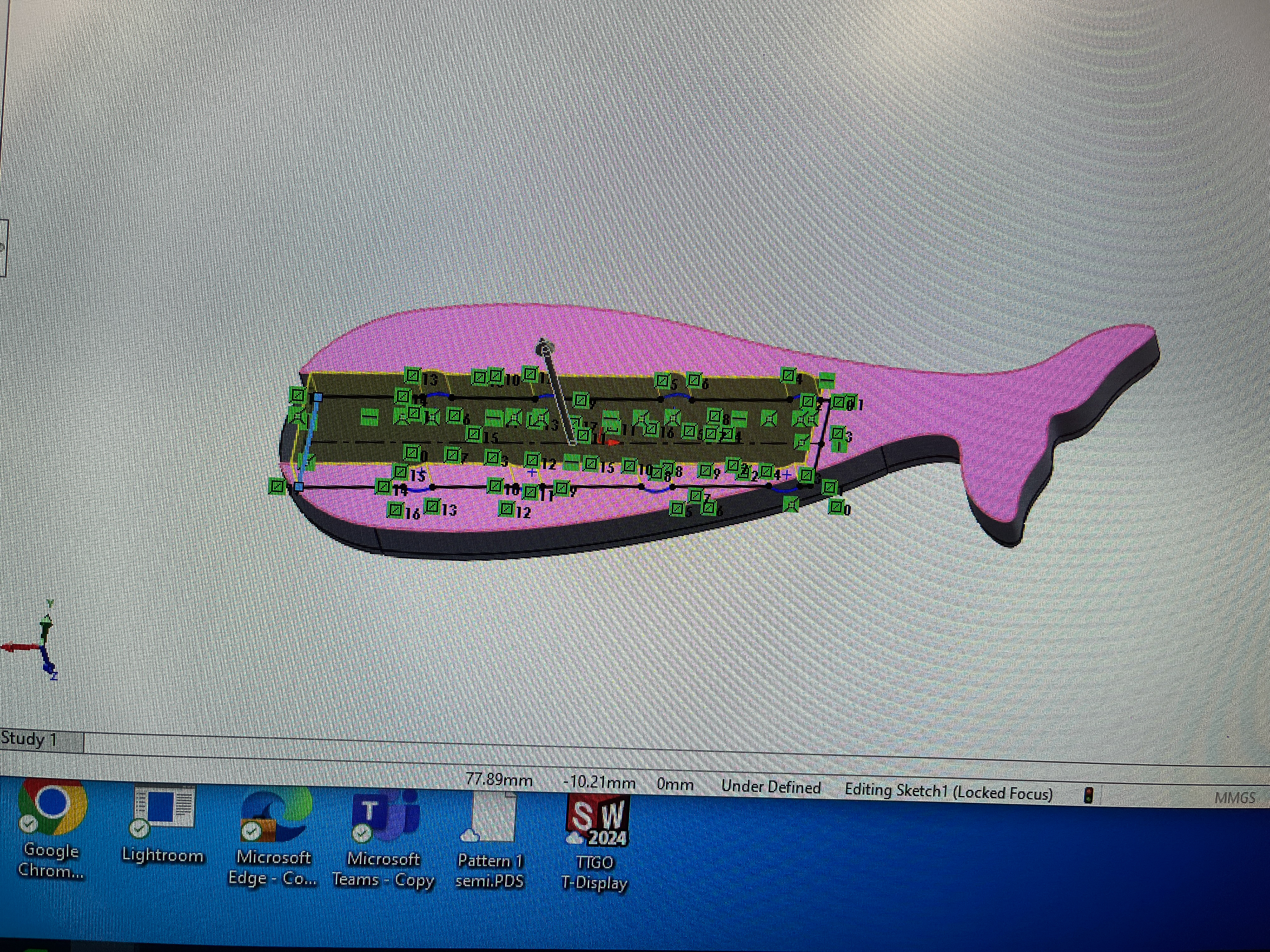Click the rebuild traffic light status icon
This screenshot has width=1270, height=952.
(x=1088, y=795)
